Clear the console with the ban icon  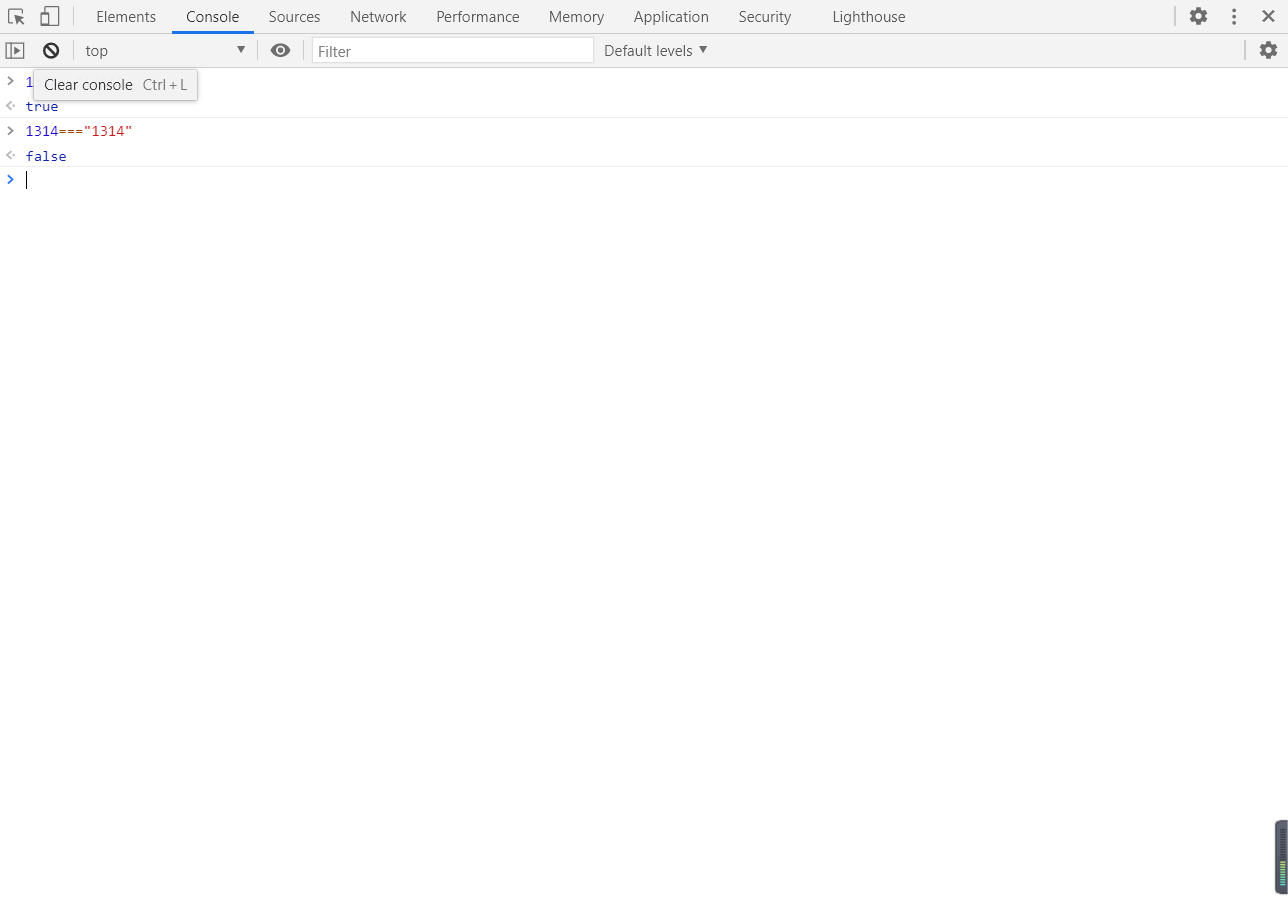click(x=51, y=51)
